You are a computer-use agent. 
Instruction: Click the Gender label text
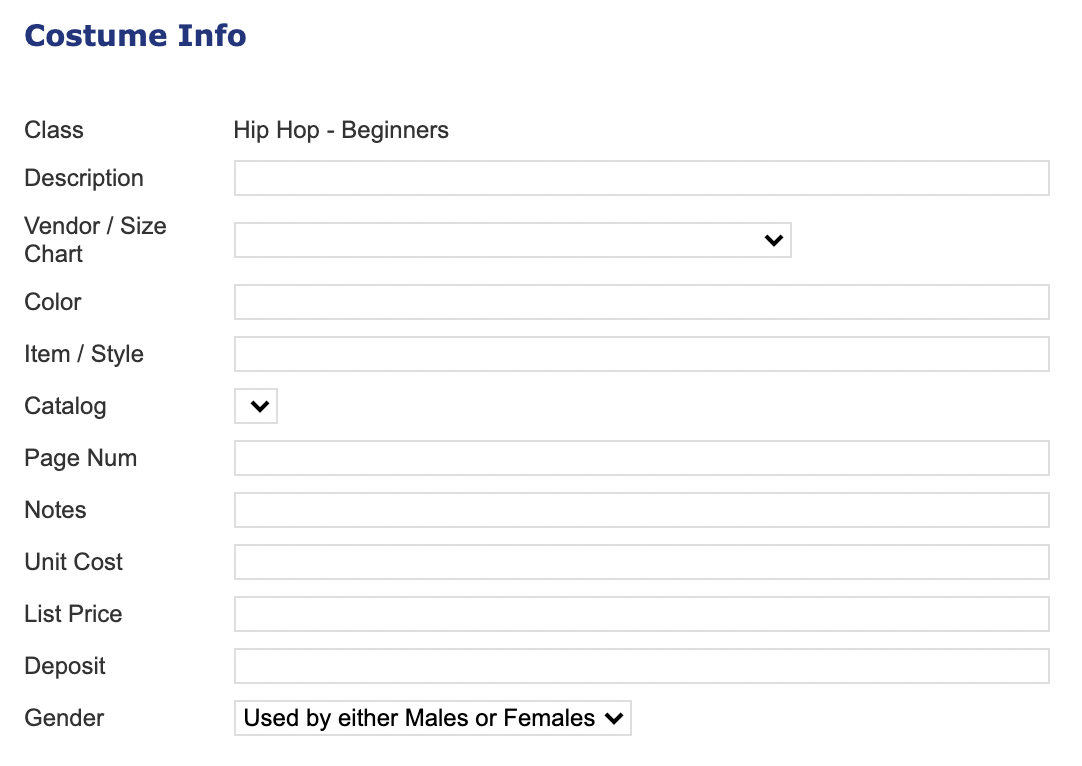(64, 718)
